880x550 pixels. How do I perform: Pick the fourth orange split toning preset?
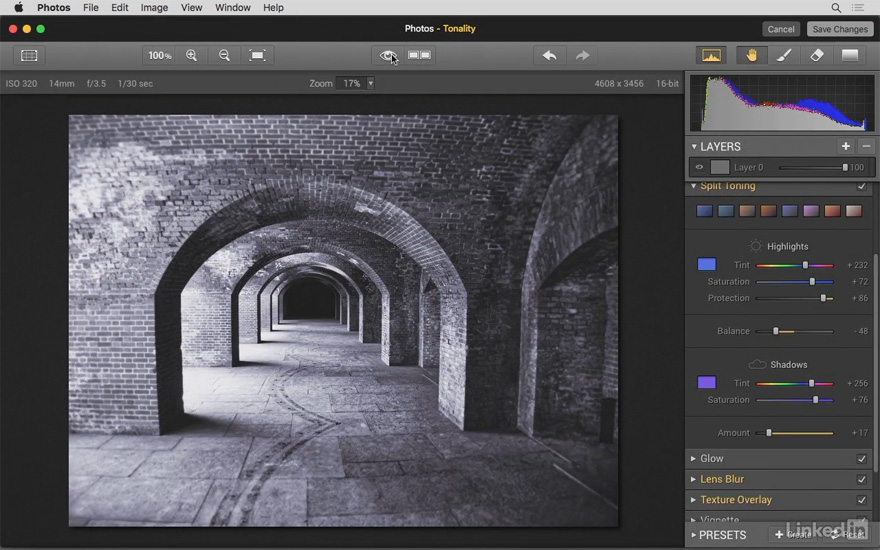pyautogui.click(x=768, y=211)
